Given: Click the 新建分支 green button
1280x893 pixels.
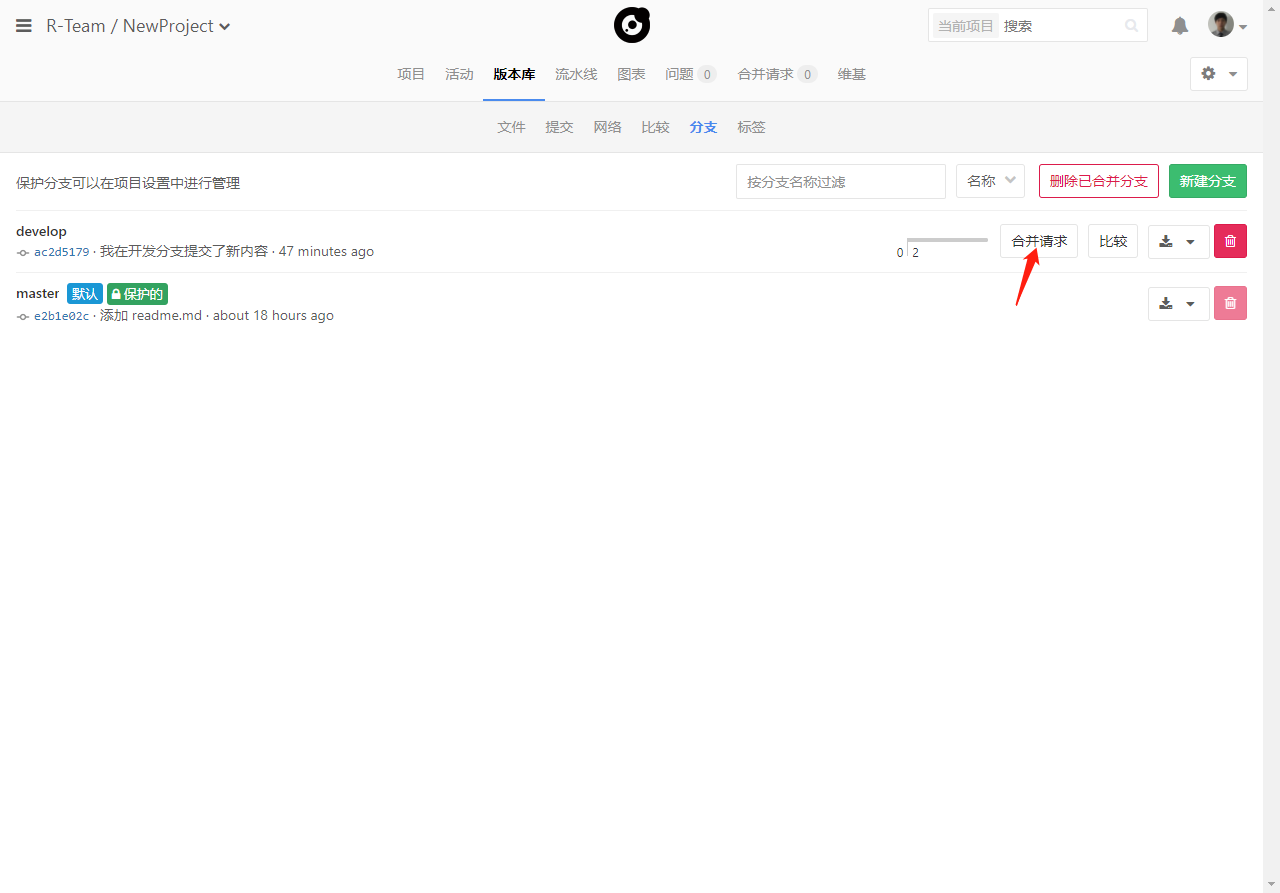Looking at the screenshot, I should [x=1207, y=181].
